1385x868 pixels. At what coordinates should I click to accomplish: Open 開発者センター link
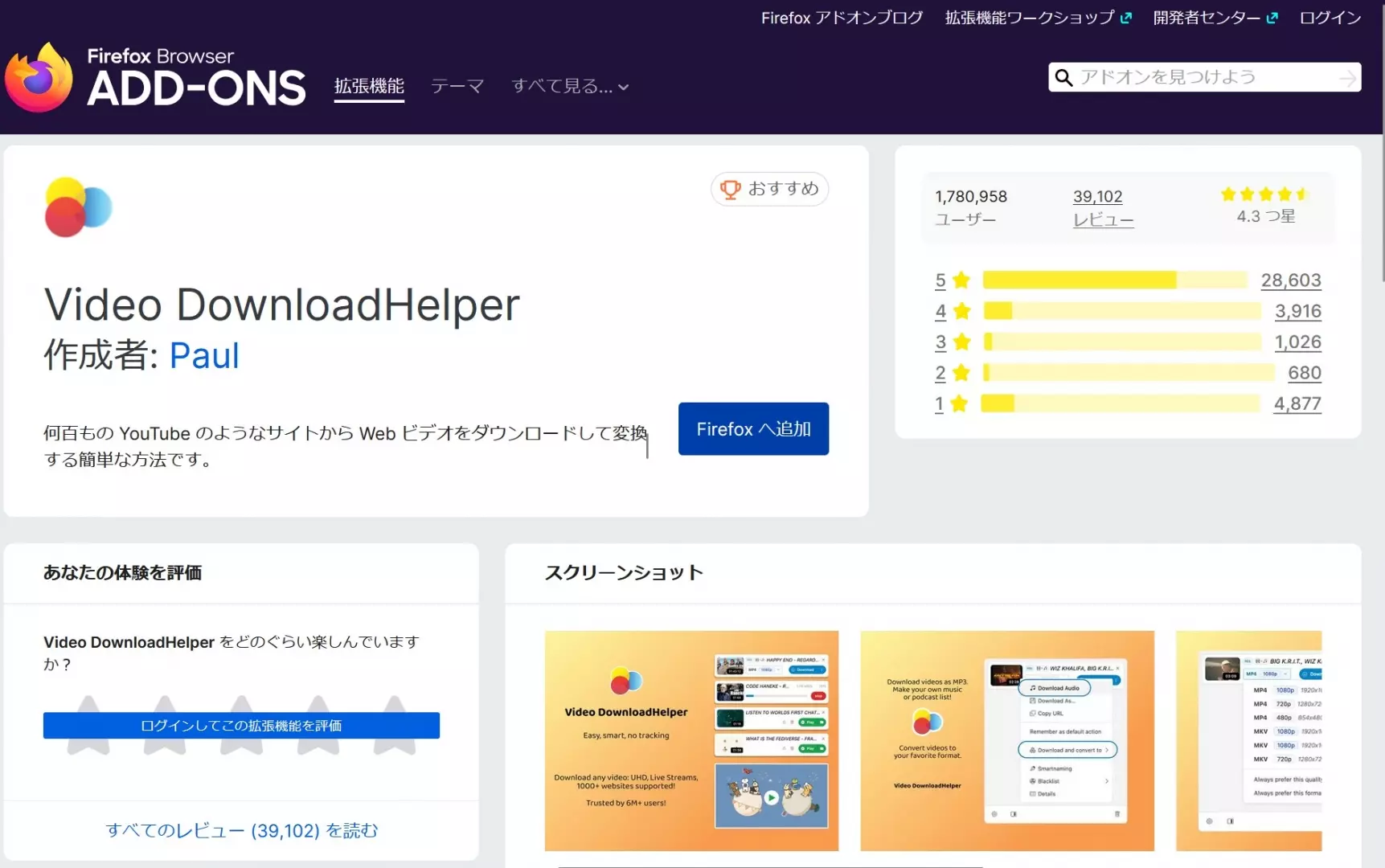1207,18
